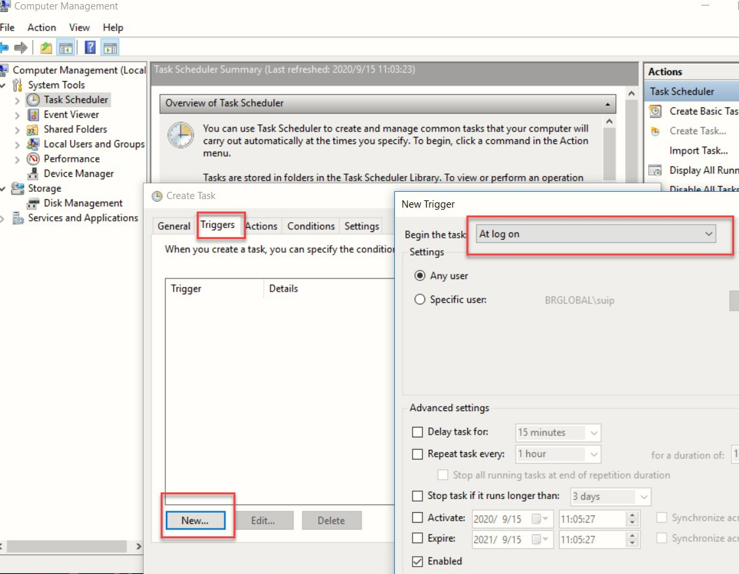
Task: Check the Expire checkbox
Action: pos(418,538)
